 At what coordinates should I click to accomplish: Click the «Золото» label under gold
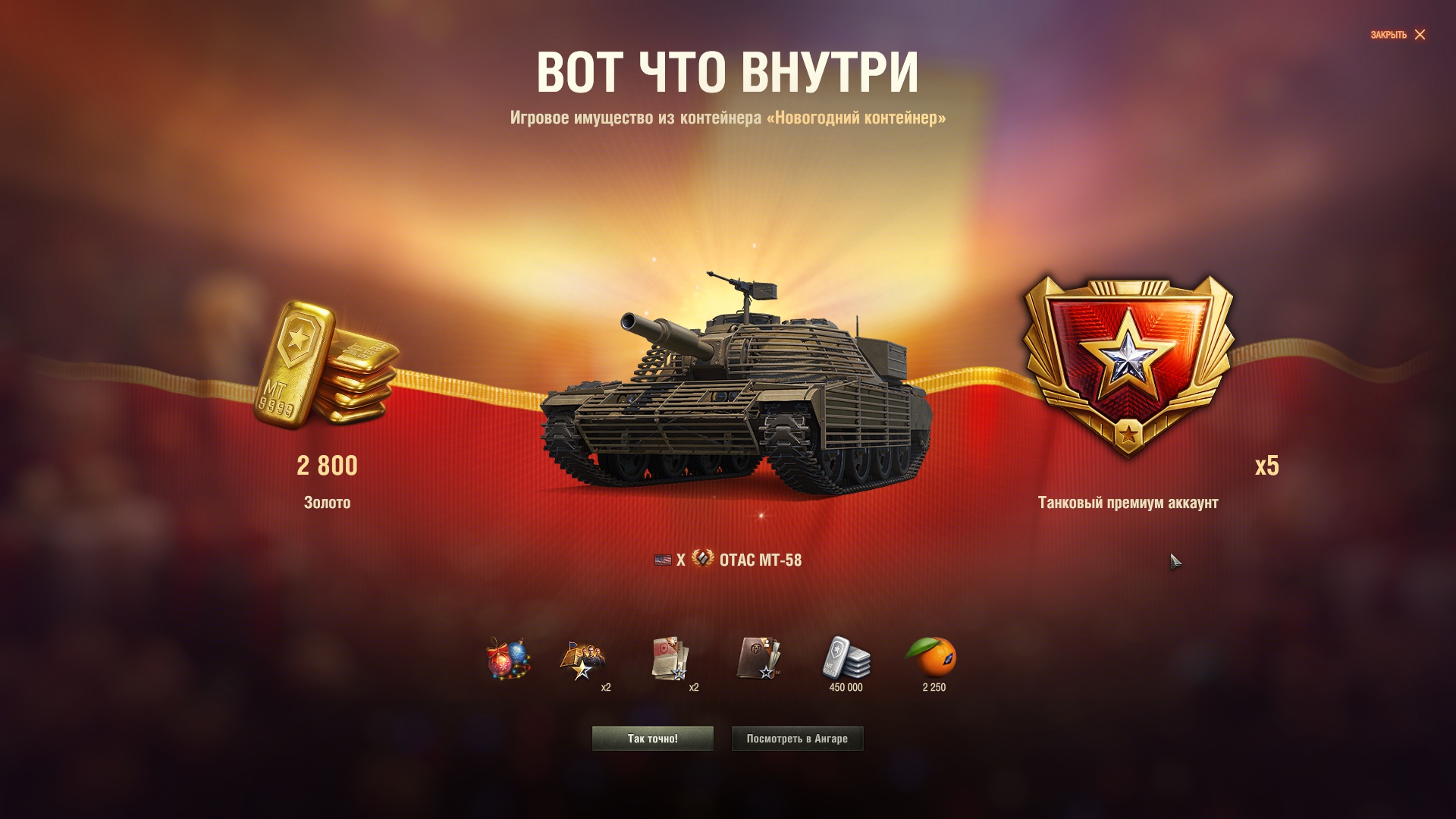pos(327,502)
